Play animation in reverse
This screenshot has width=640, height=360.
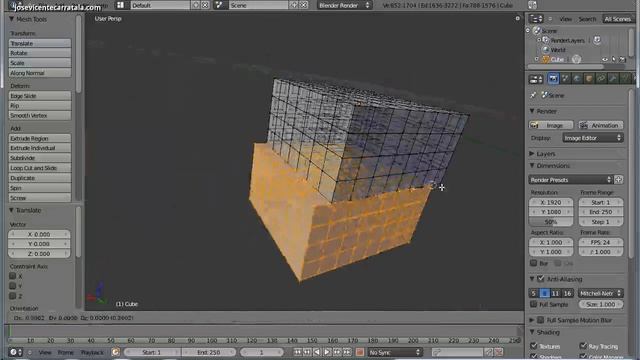click(x=317, y=352)
